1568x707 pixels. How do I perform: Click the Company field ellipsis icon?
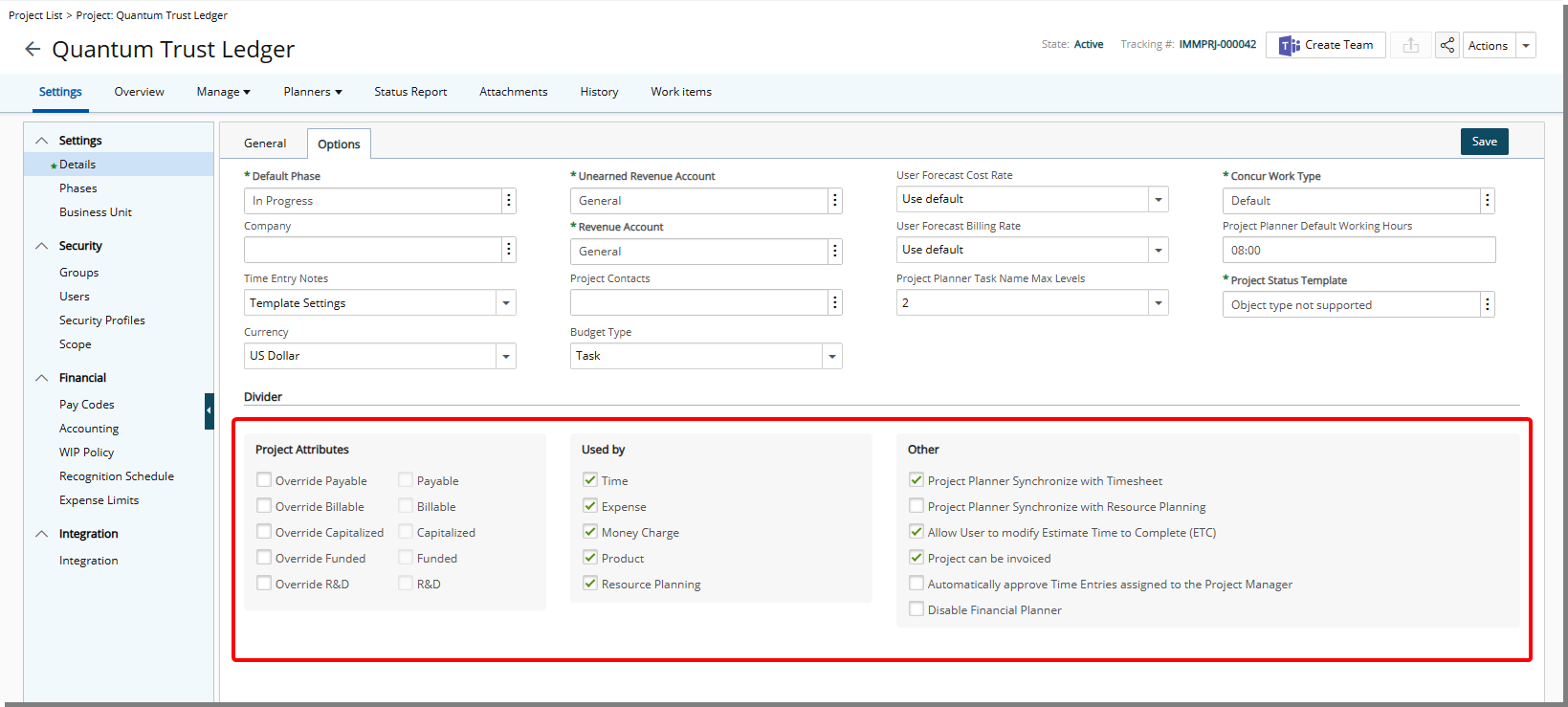509,250
